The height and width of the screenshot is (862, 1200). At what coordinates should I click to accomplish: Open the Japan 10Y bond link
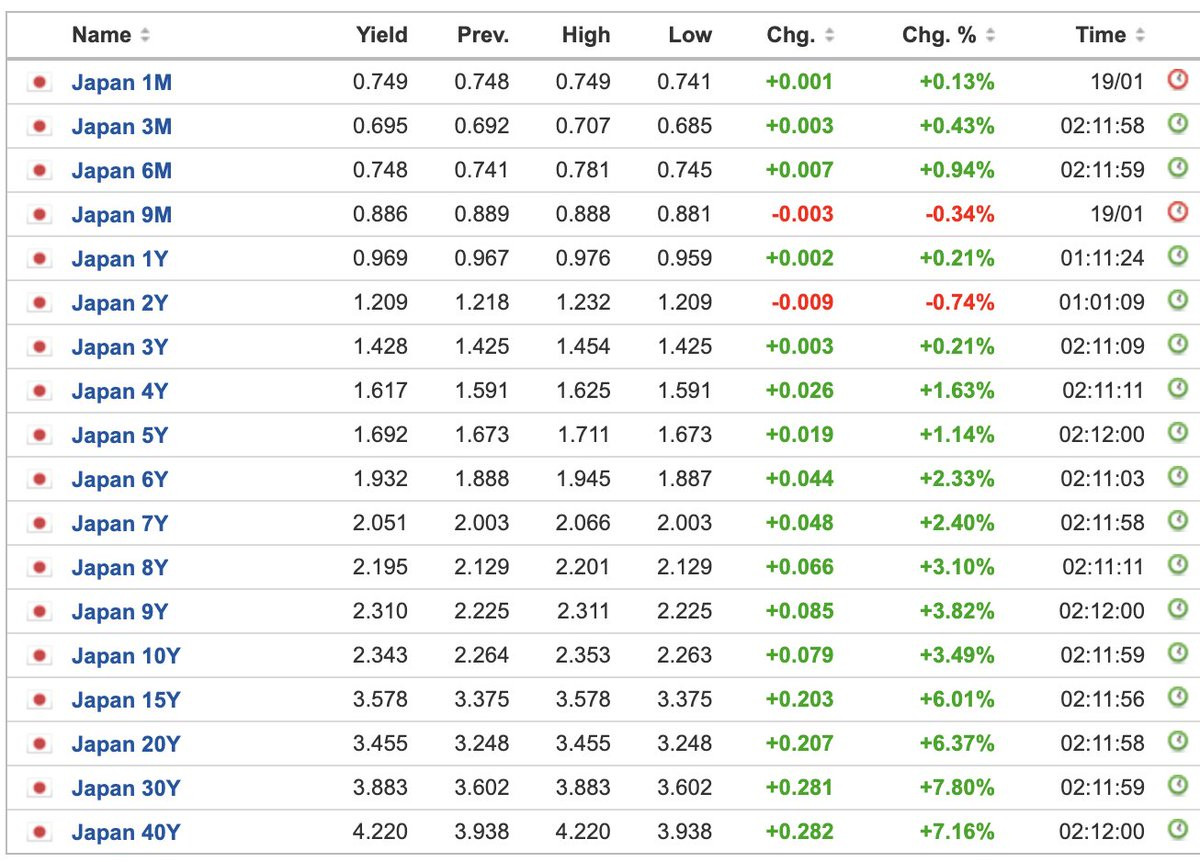(x=126, y=656)
